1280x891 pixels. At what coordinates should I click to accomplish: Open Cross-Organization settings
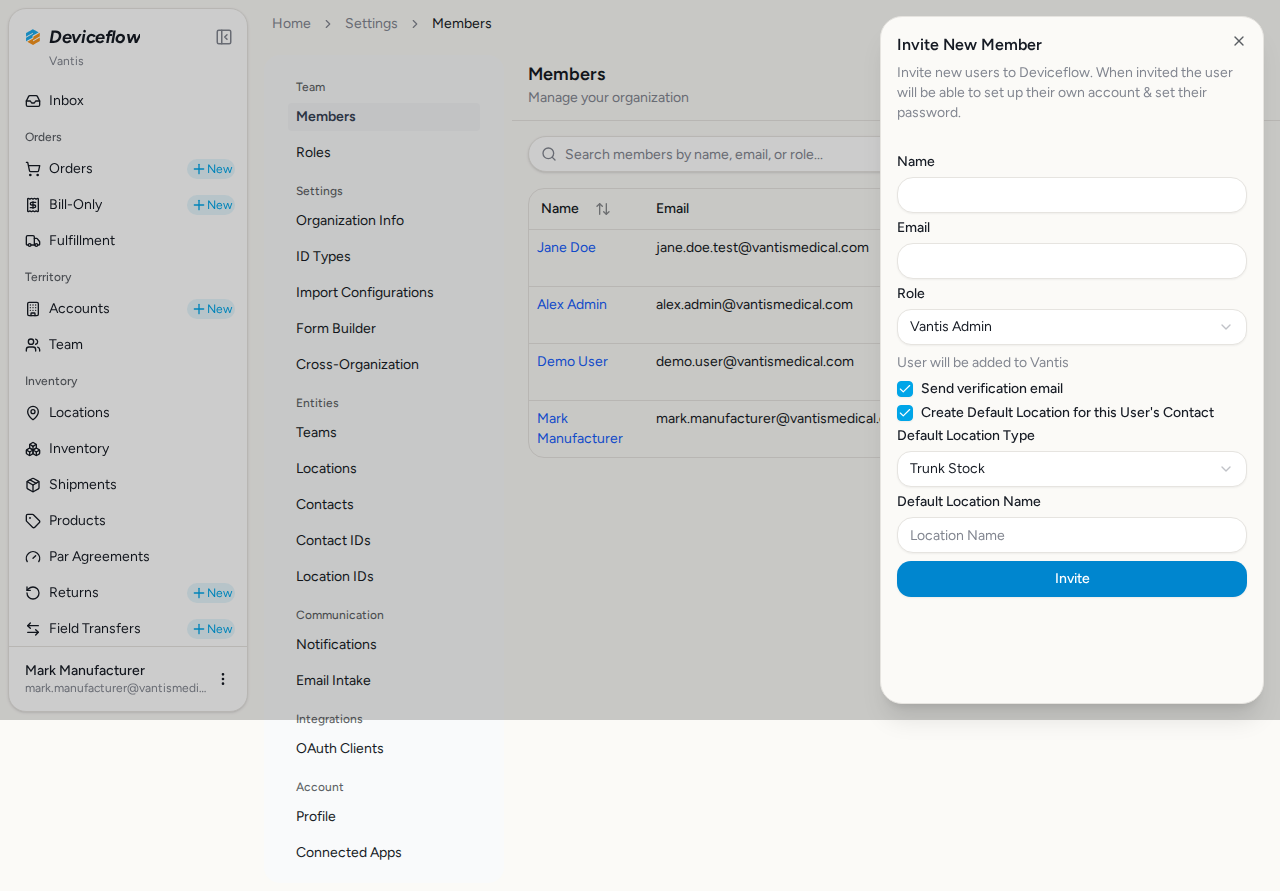click(x=384, y=365)
